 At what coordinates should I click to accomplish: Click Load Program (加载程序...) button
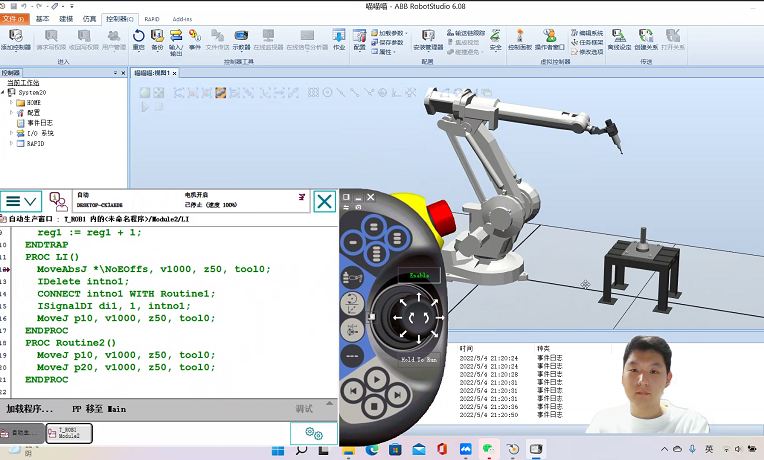tap(30, 409)
